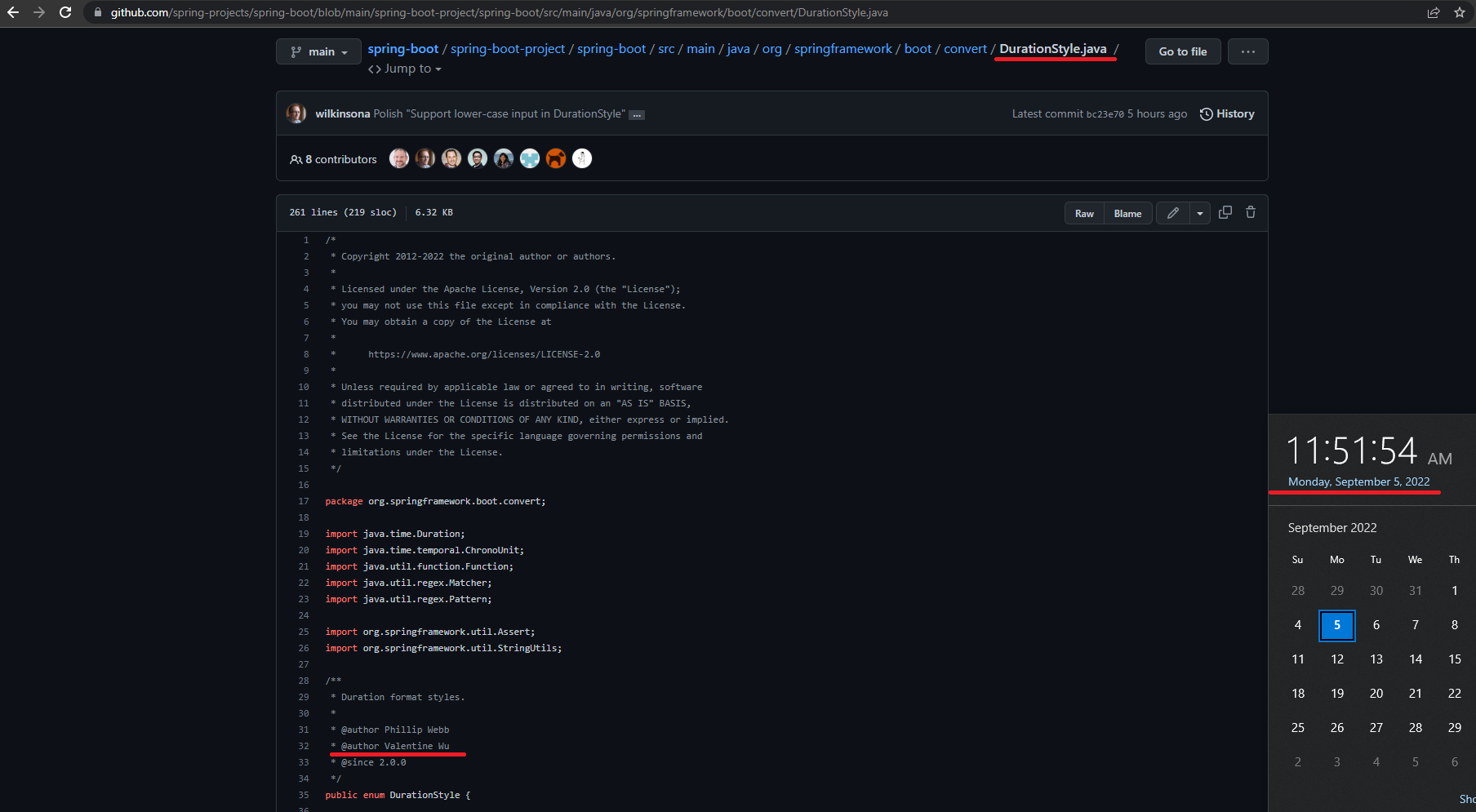Delete this file with trash icon
Viewport: 1476px width, 812px height.
click(x=1251, y=212)
